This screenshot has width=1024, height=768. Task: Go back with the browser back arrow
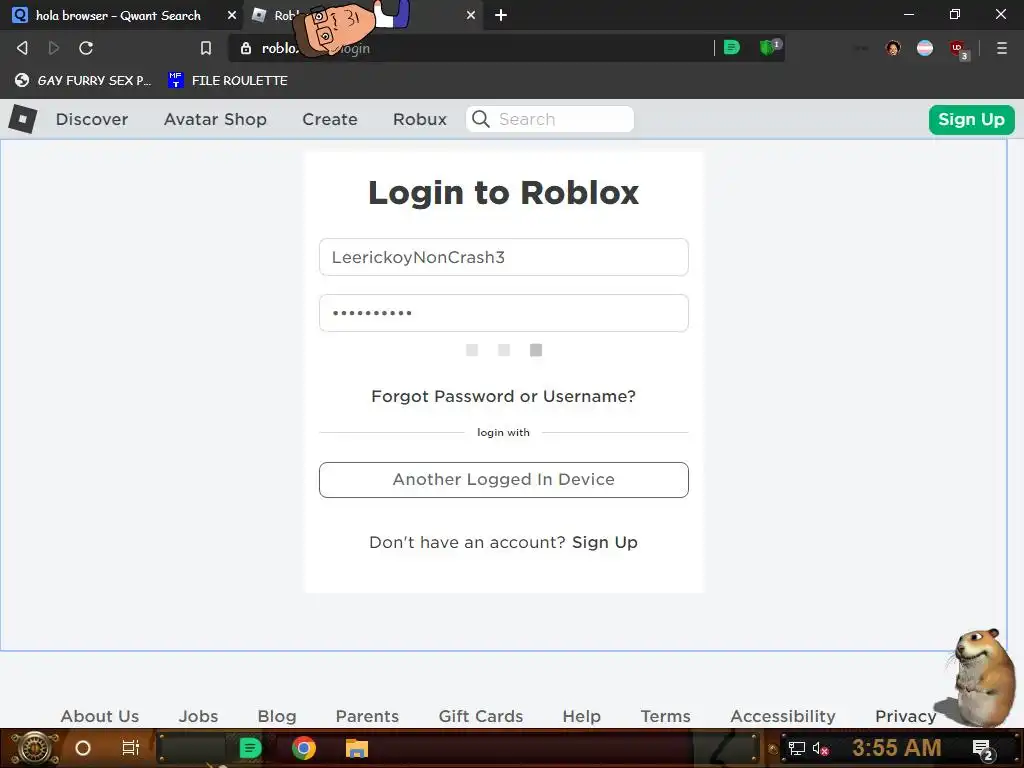(x=22, y=48)
